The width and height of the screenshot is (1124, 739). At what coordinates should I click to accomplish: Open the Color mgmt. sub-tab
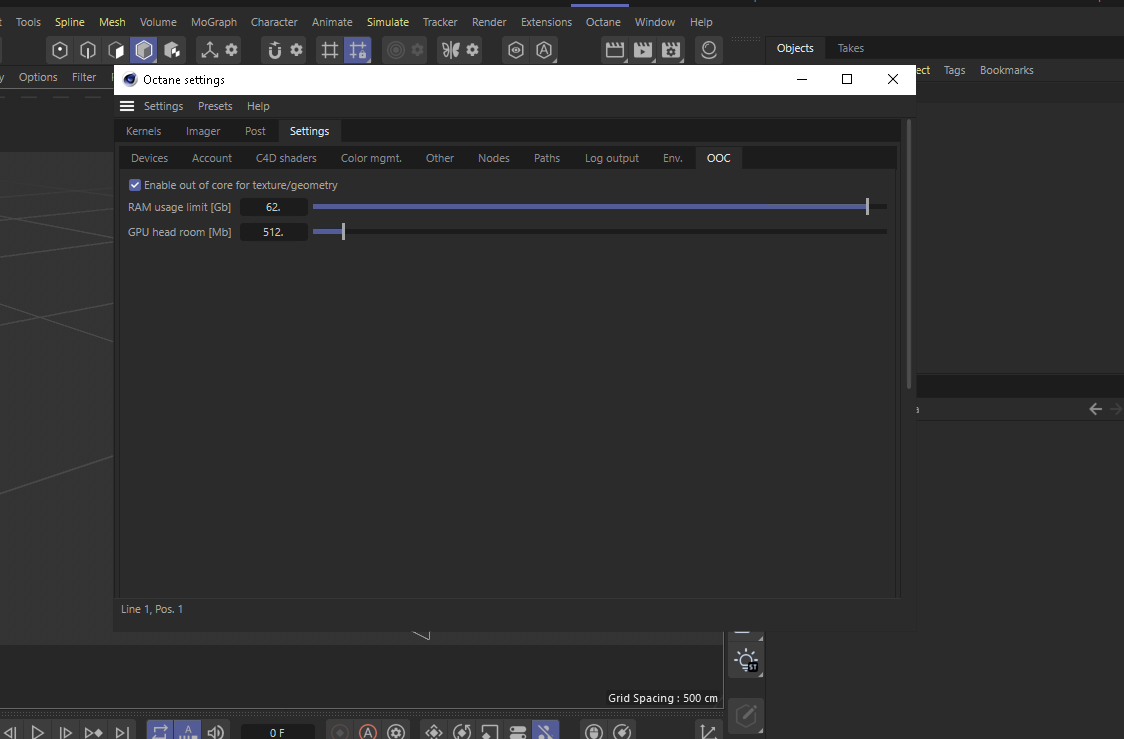371,158
